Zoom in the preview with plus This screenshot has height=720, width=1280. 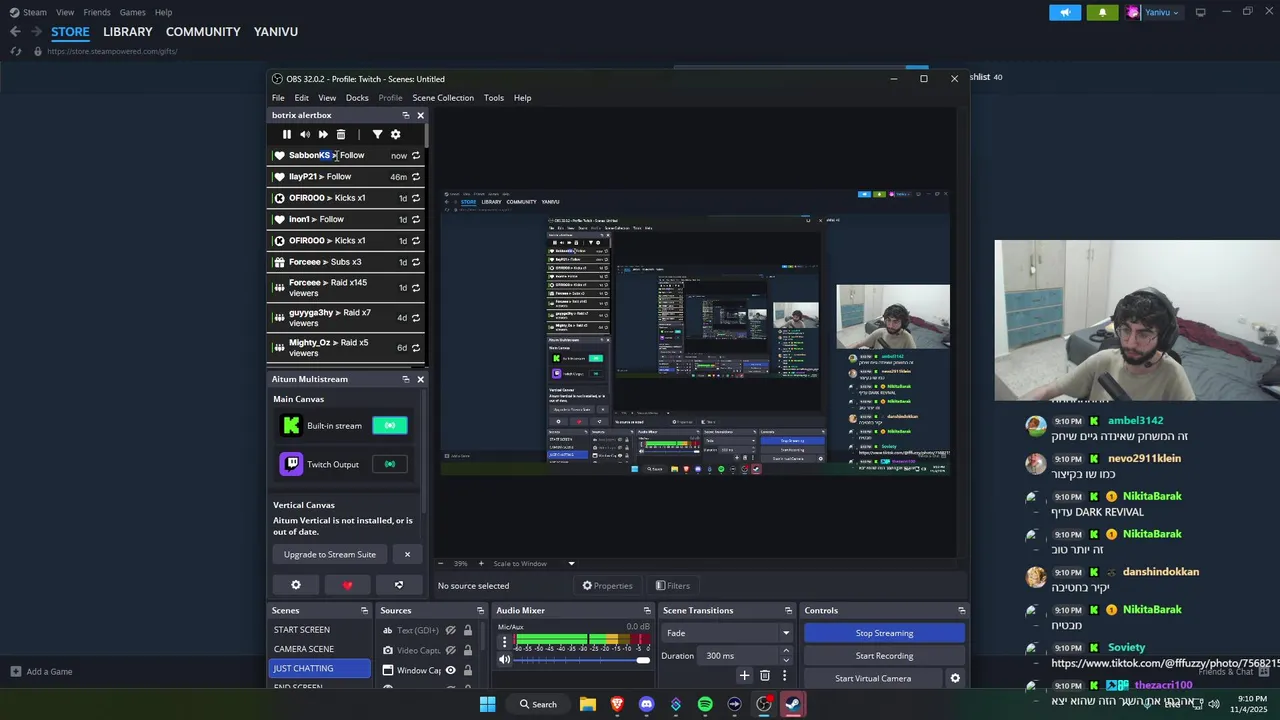point(481,564)
